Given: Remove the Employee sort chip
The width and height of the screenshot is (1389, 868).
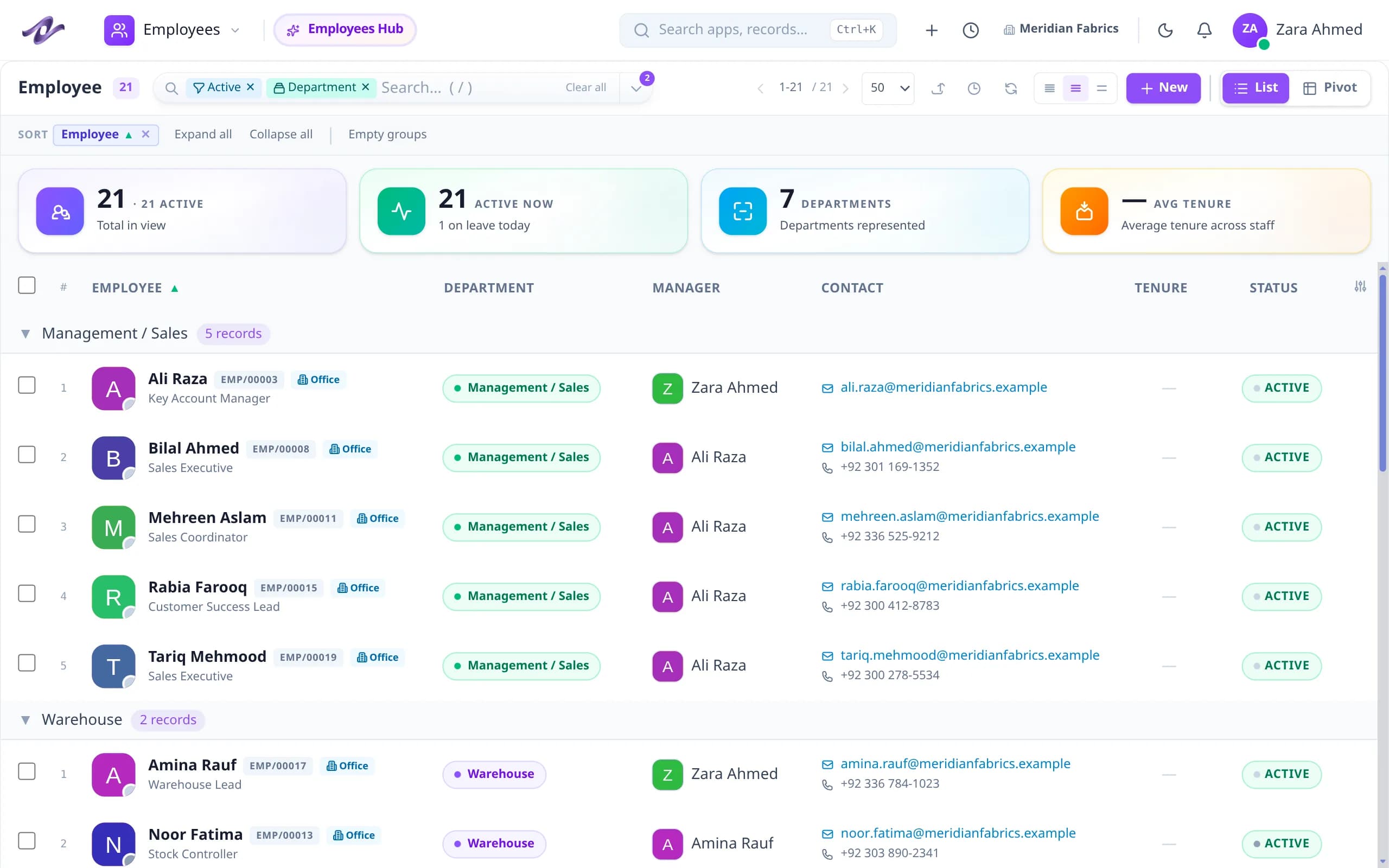Looking at the screenshot, I should click(146, 135).
